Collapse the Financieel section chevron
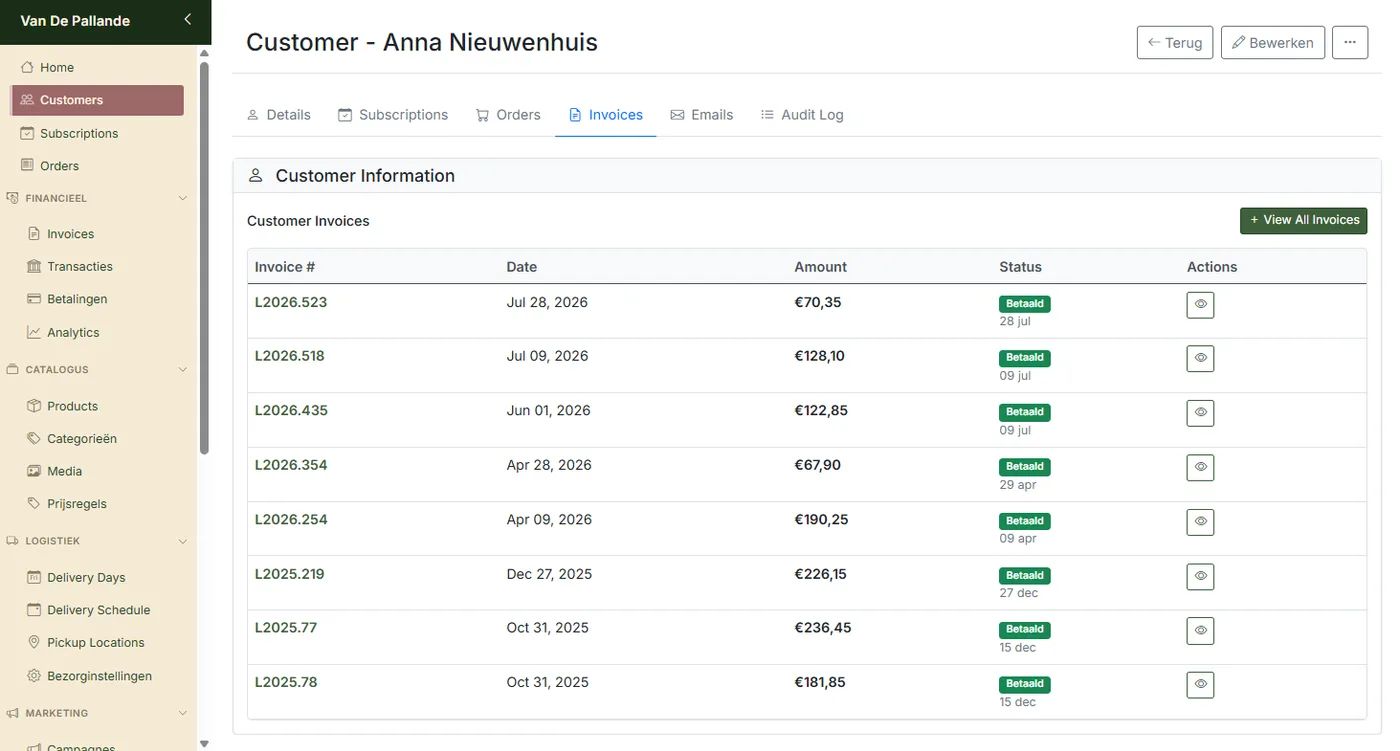This screenshot has width=1400, height=751. pyautogui.click(x=182, y=198)
